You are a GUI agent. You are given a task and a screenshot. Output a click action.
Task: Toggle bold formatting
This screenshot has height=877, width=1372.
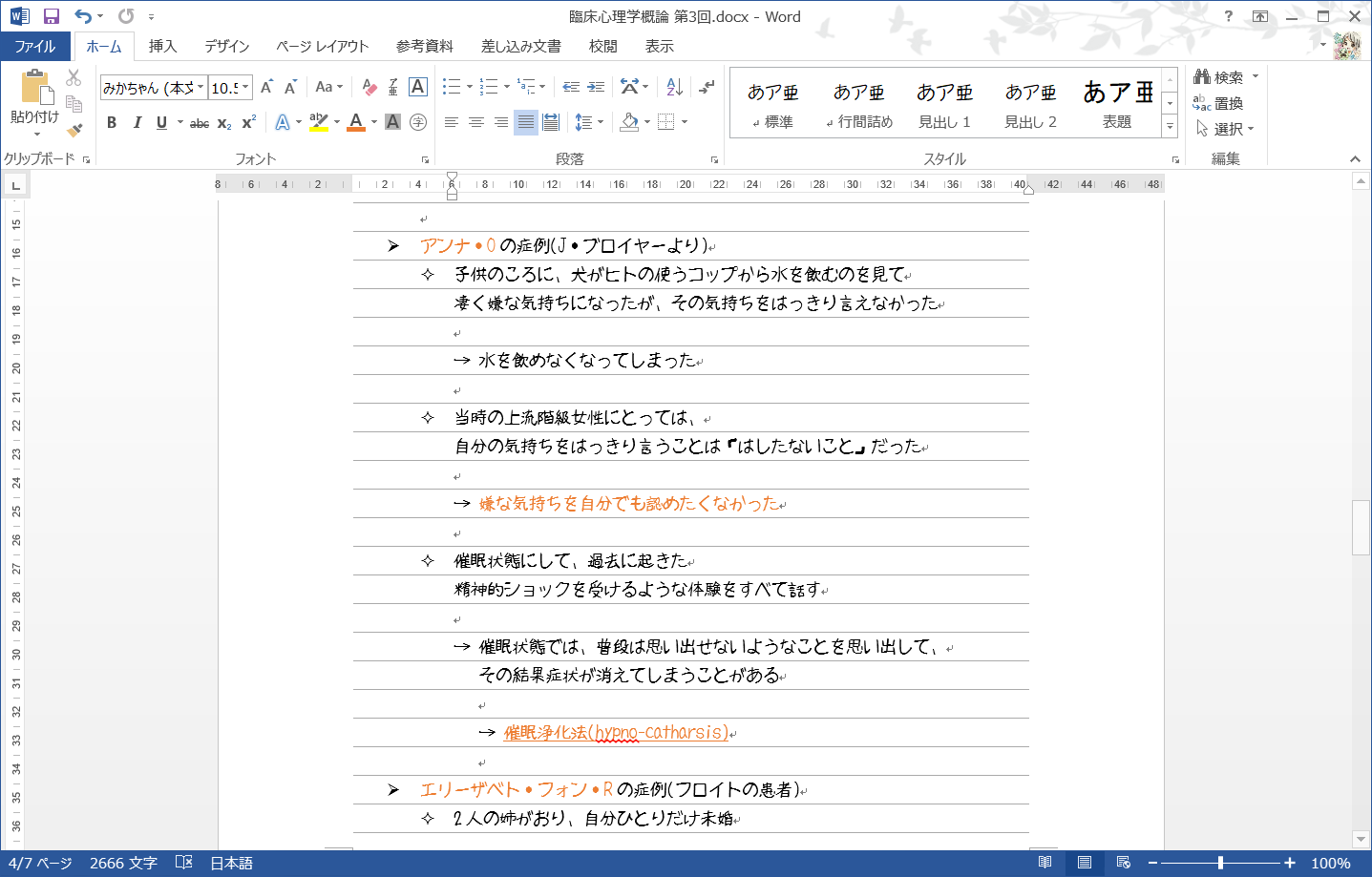click(x=112, y=122)
